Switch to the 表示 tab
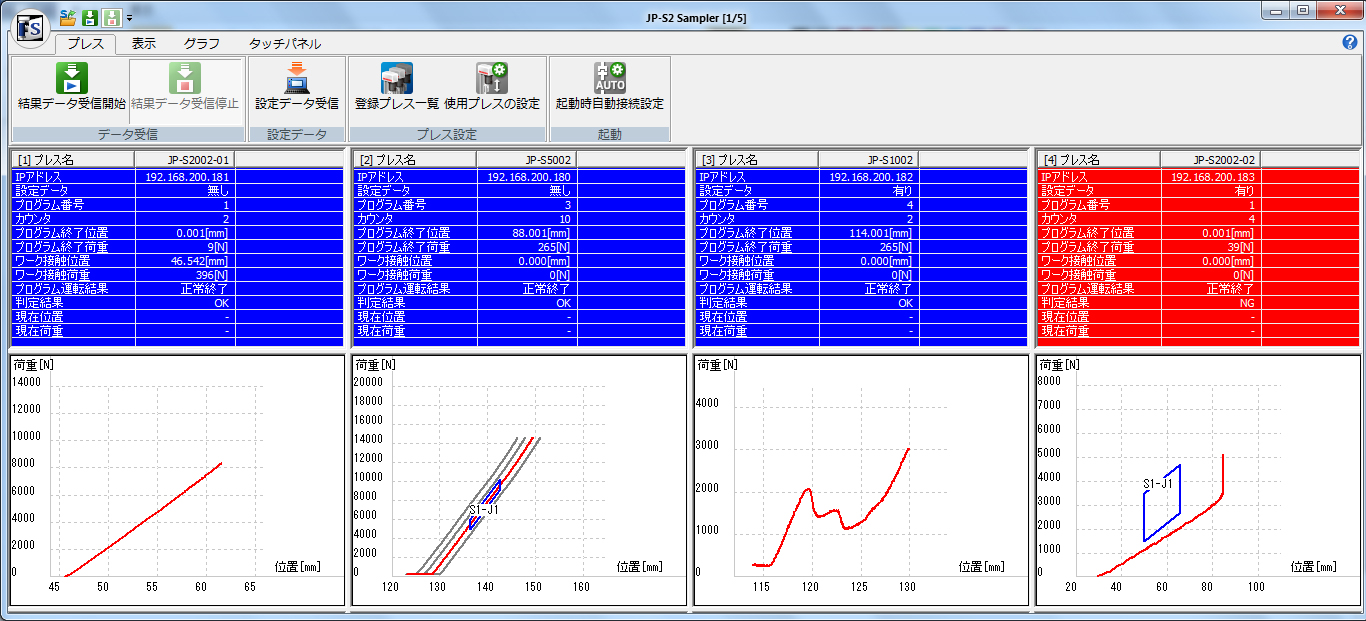The height and width of the screenshot is (621, 1366). point(143,44)
